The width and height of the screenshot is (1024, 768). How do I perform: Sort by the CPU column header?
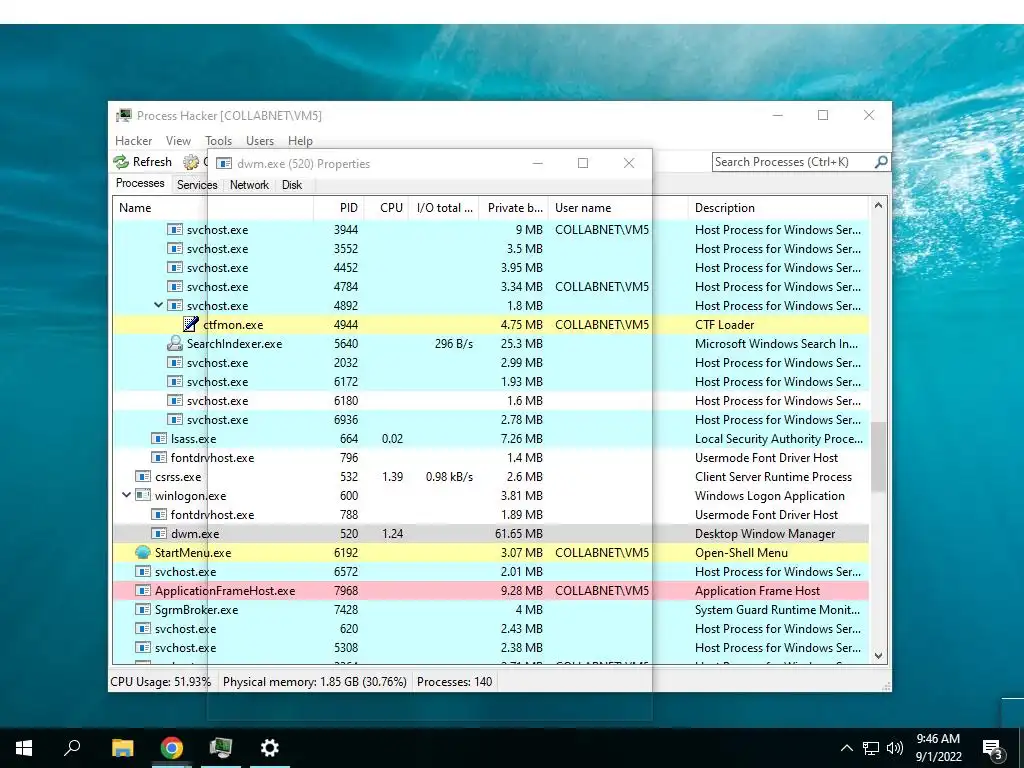point(386,208)
